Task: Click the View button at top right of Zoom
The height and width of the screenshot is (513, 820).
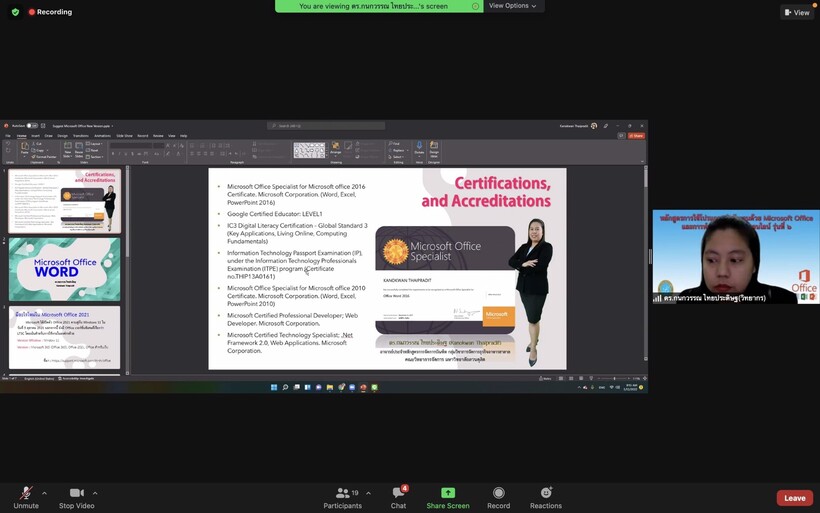Action: (797, 12)
